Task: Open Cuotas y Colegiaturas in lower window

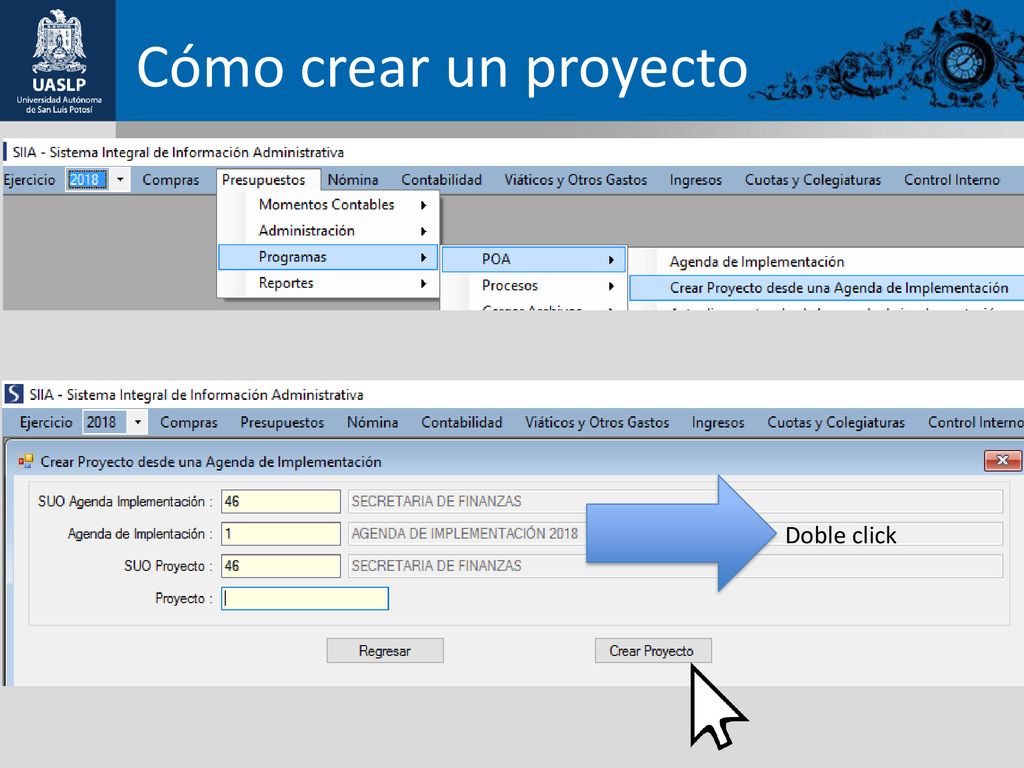Action: tap(836, 423)
